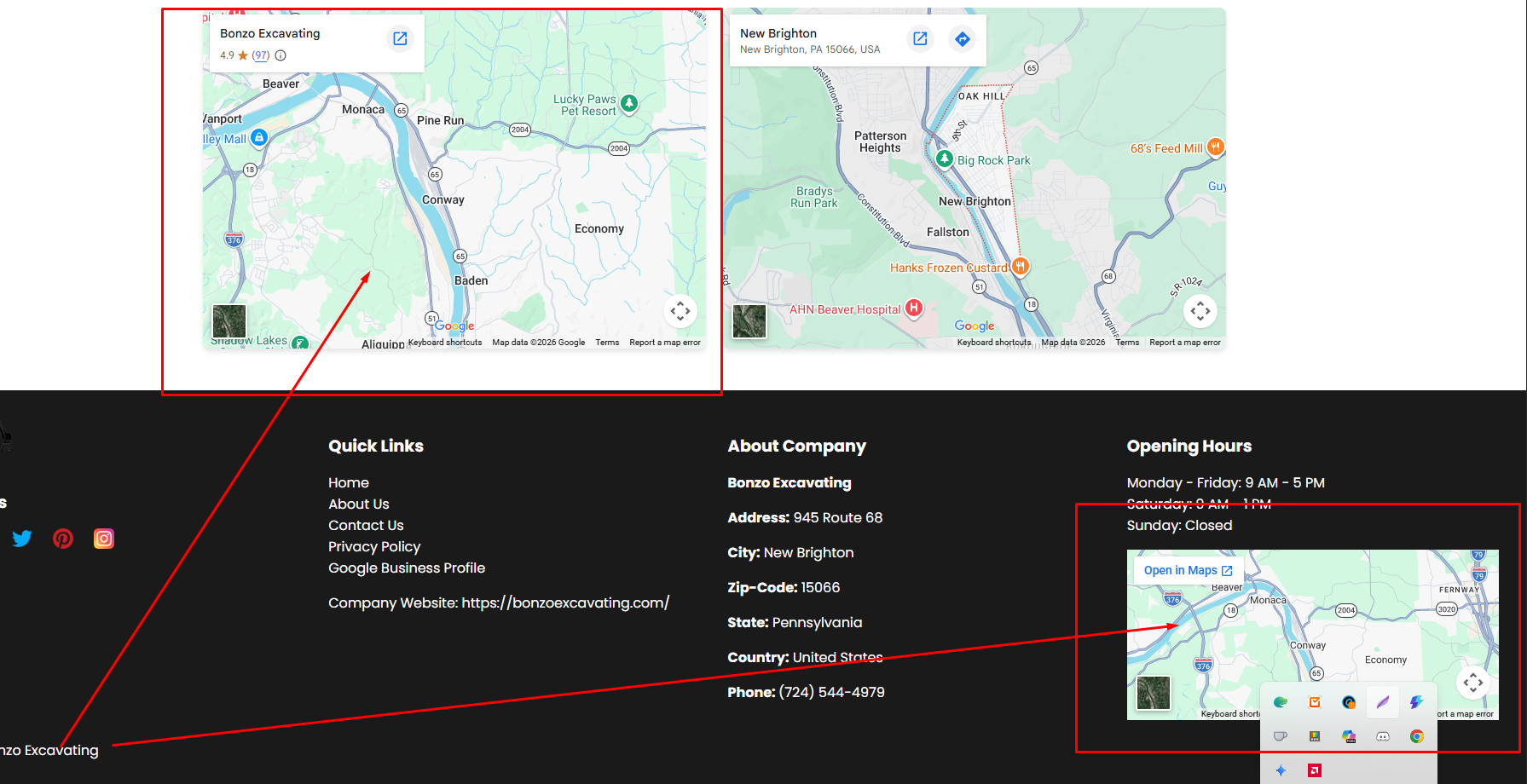Image resolution: width=1527 pixels, height=784 pixels.
Task: Open the Bonzo Excavating map in a new window
Action: [x=400, y=38]
